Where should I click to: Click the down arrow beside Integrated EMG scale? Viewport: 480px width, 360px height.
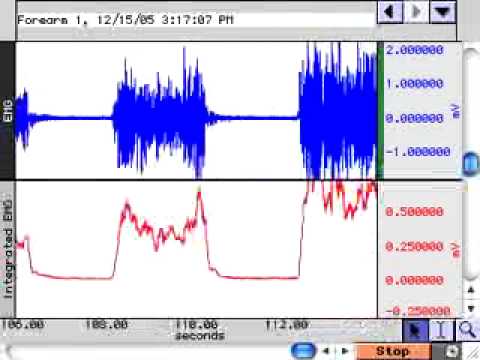click(x=471, y=308)
